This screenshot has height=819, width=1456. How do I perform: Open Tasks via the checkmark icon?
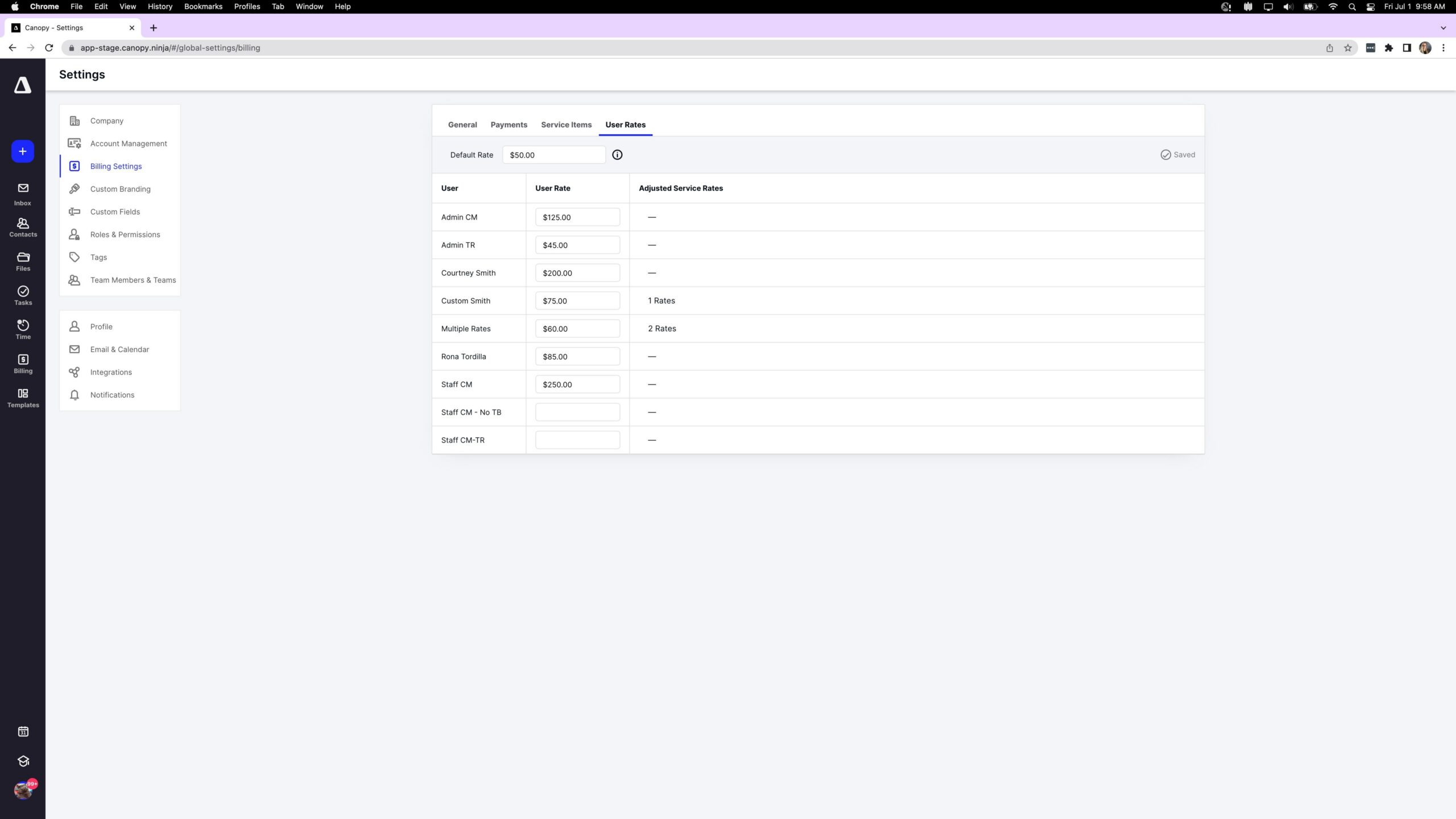23,295
